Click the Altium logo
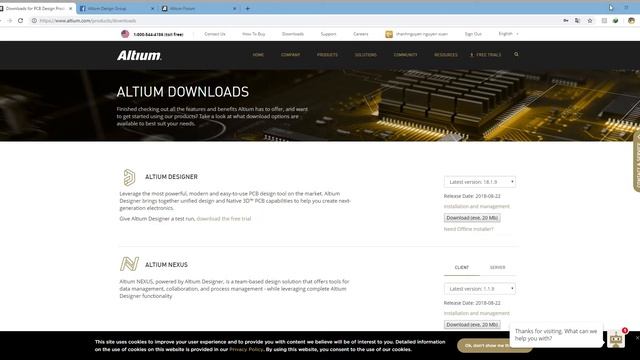Image resolution: width=640 pixels, height=360 pixels. pyautogui.click(x=139, y=55)
